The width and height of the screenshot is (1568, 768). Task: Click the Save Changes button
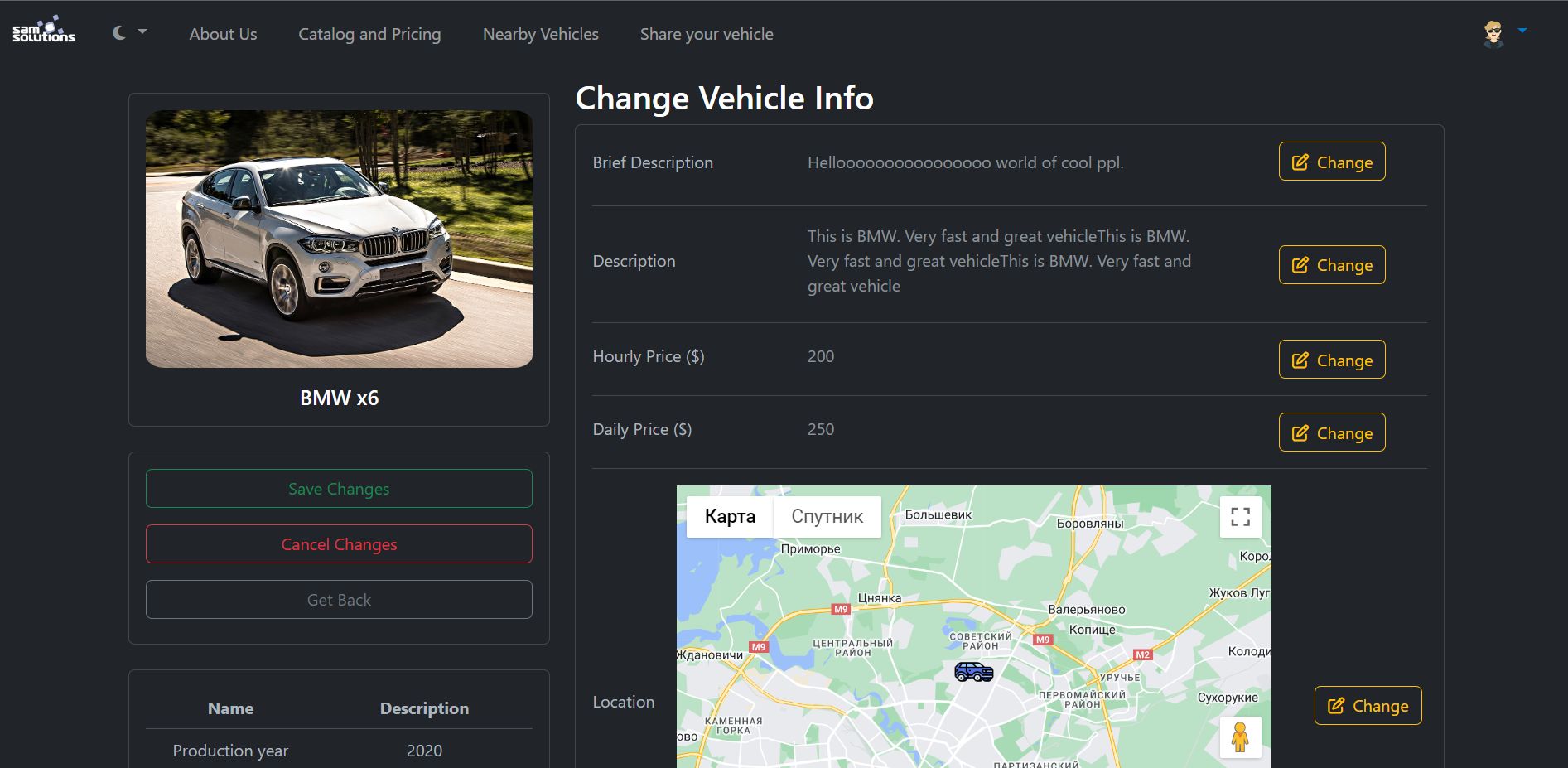tap(339, 489)
